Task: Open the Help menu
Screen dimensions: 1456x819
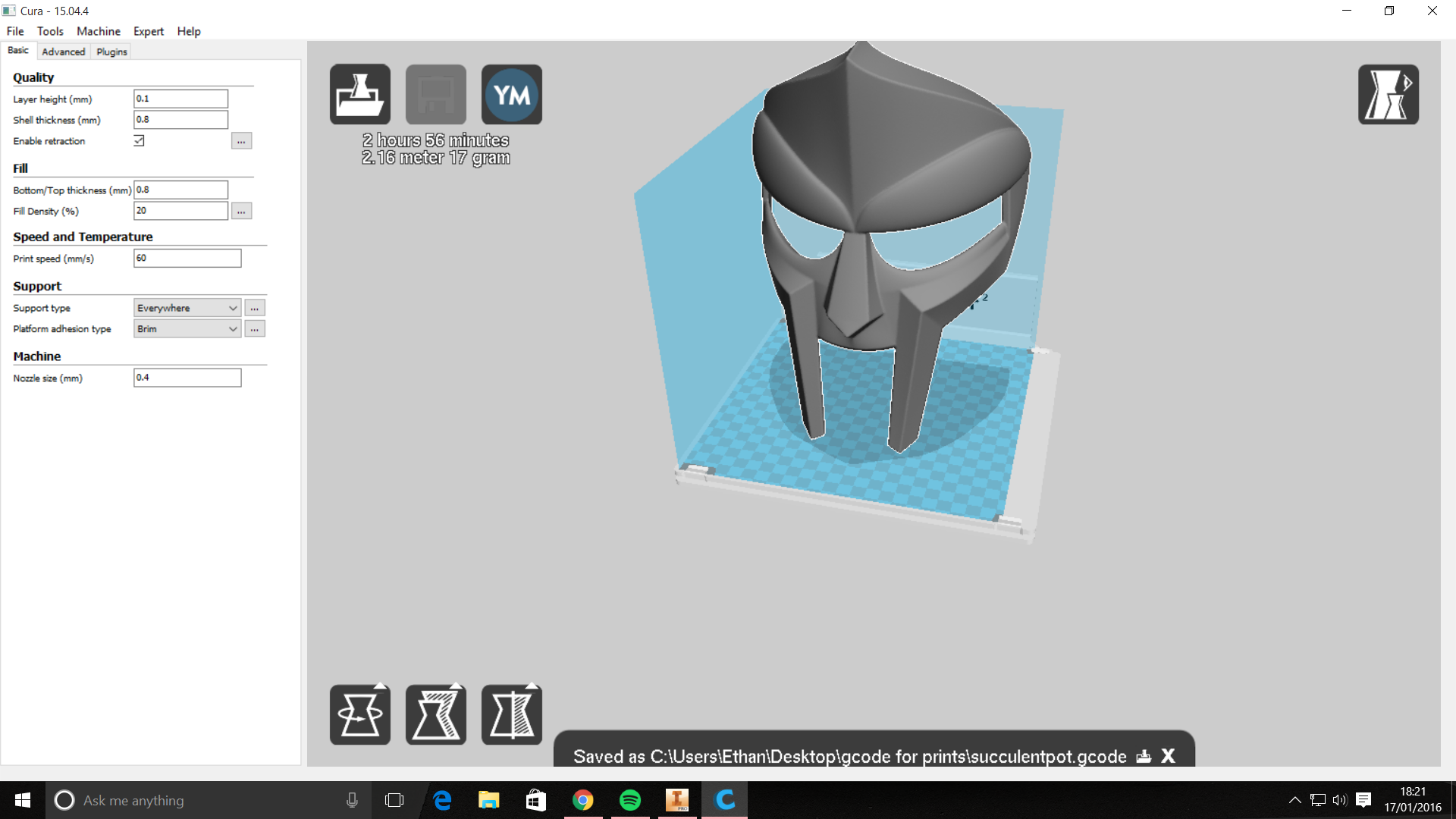Action: [x=189, y=31]
